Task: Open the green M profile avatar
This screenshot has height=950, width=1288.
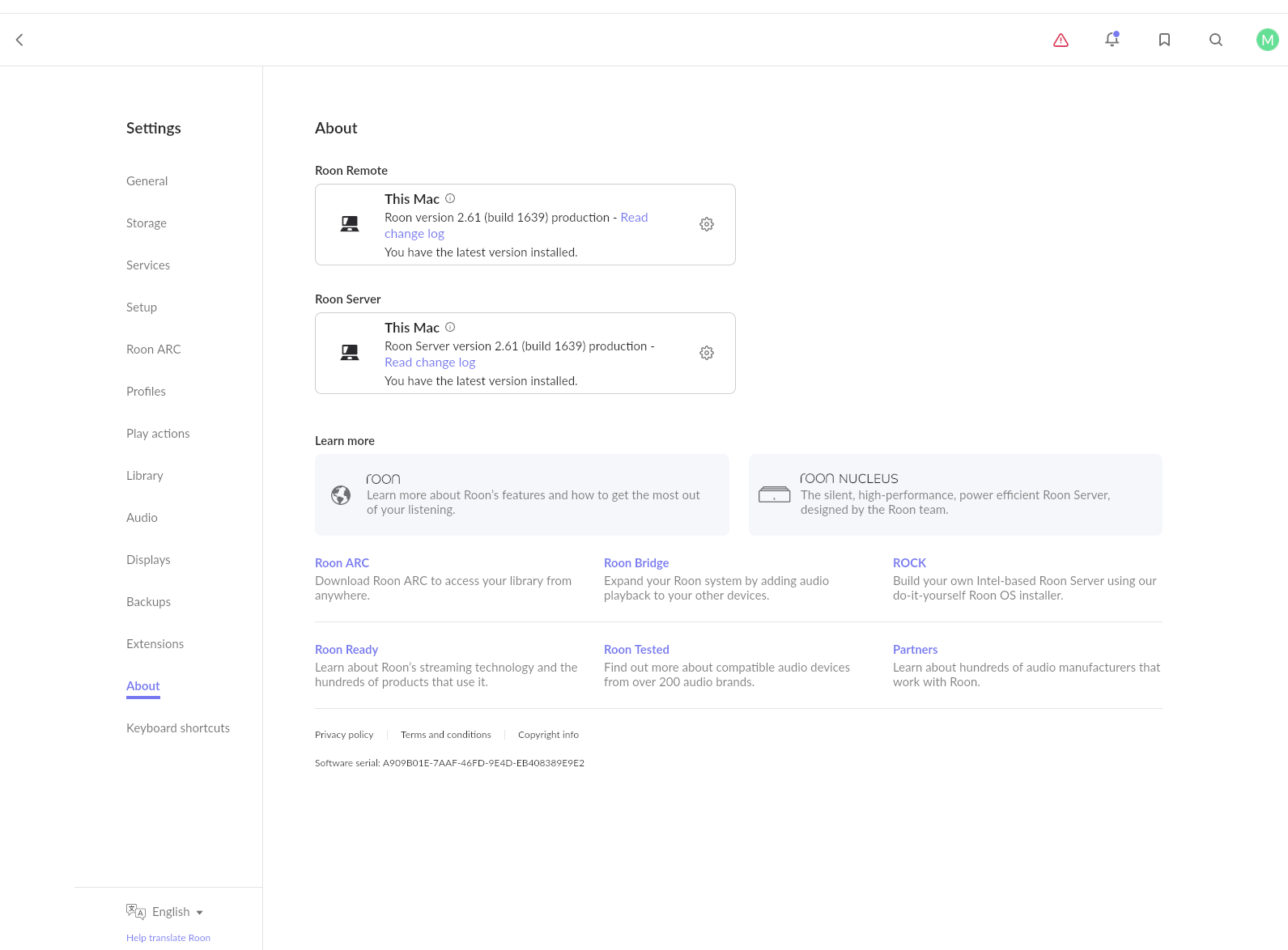Action: coord(1267,40)
